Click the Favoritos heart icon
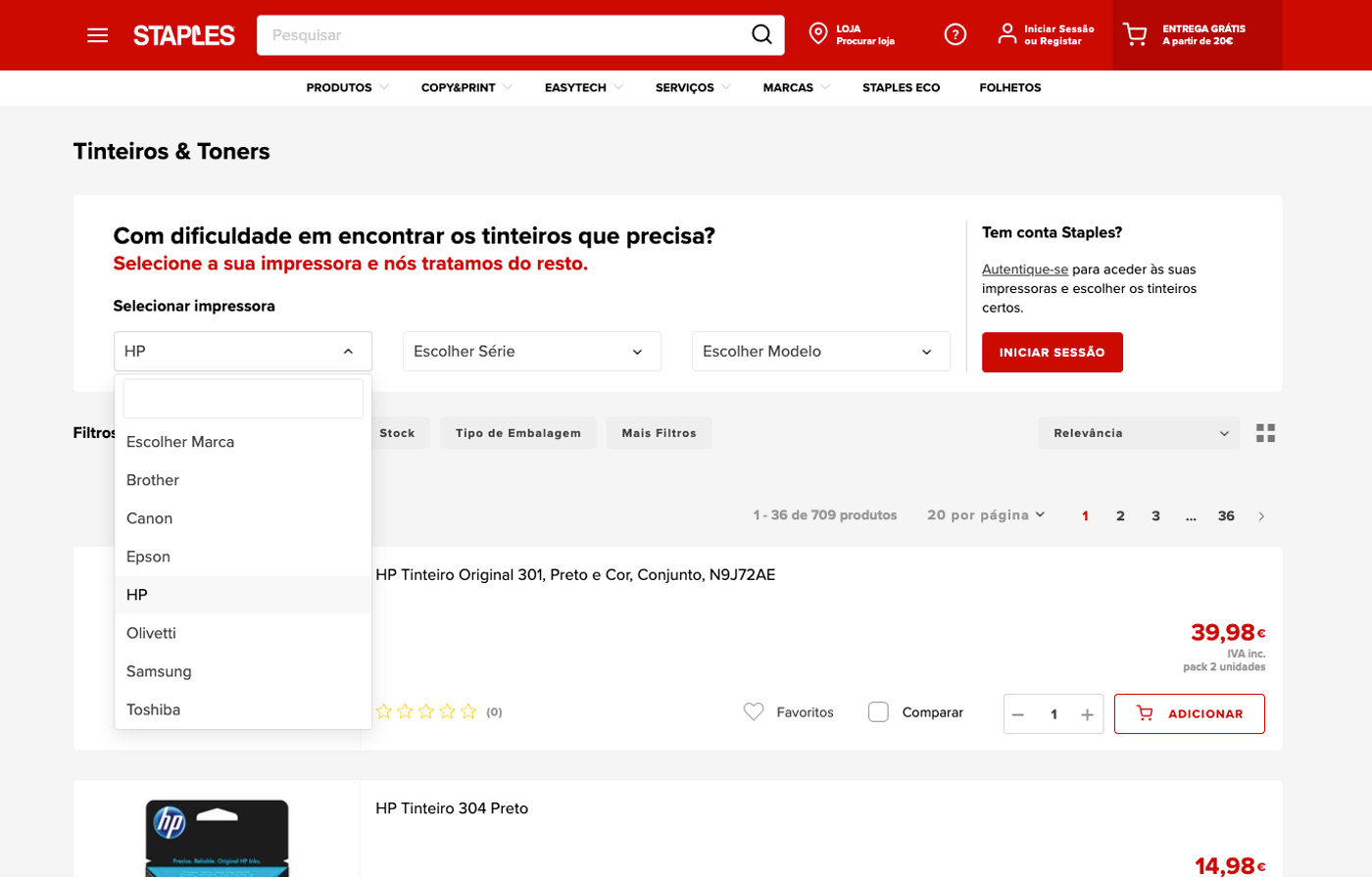 point(754,712)
